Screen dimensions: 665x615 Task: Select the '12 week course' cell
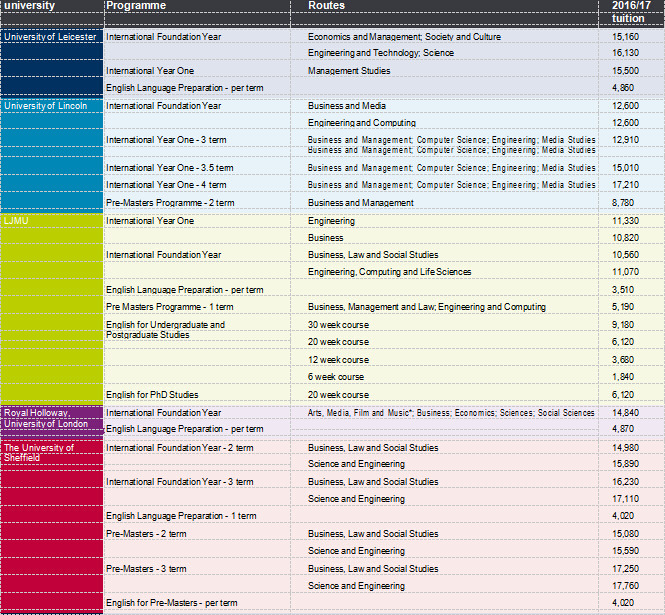(338, 360)
